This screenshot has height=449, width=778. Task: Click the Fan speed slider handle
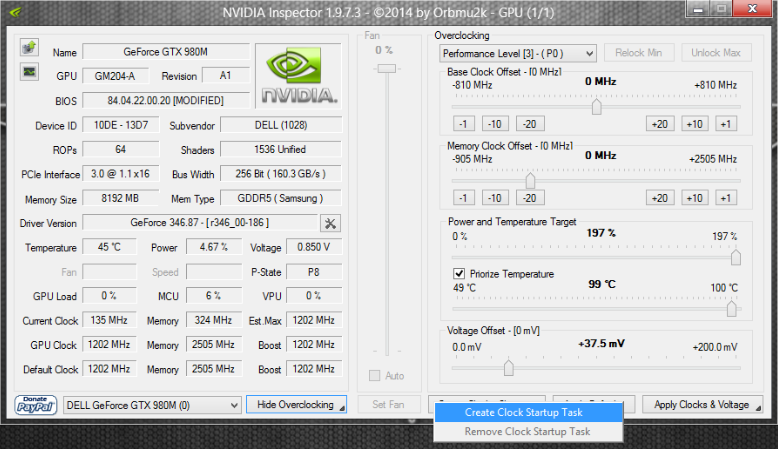pos(387,68)
